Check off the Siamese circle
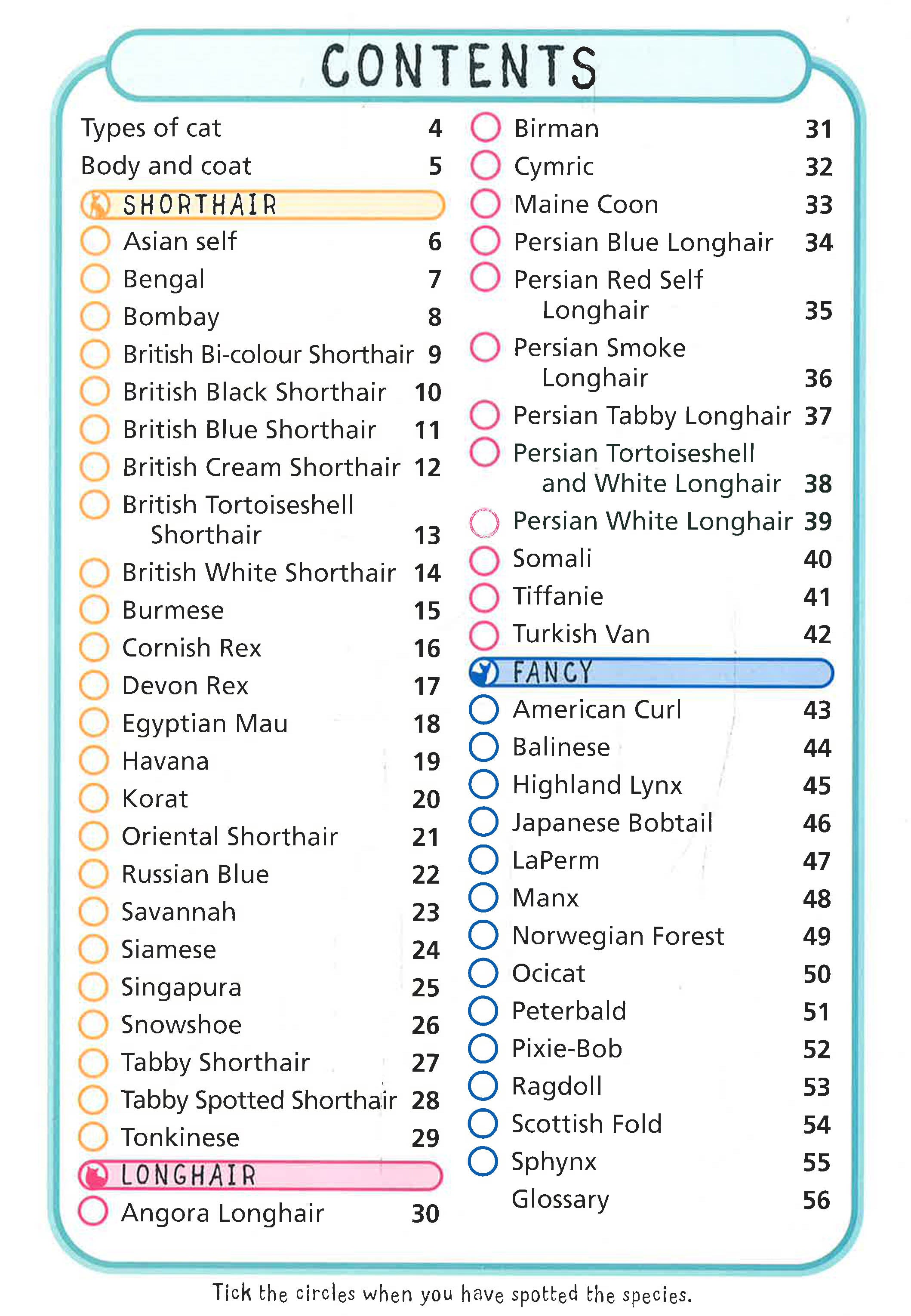 [93, 949]
